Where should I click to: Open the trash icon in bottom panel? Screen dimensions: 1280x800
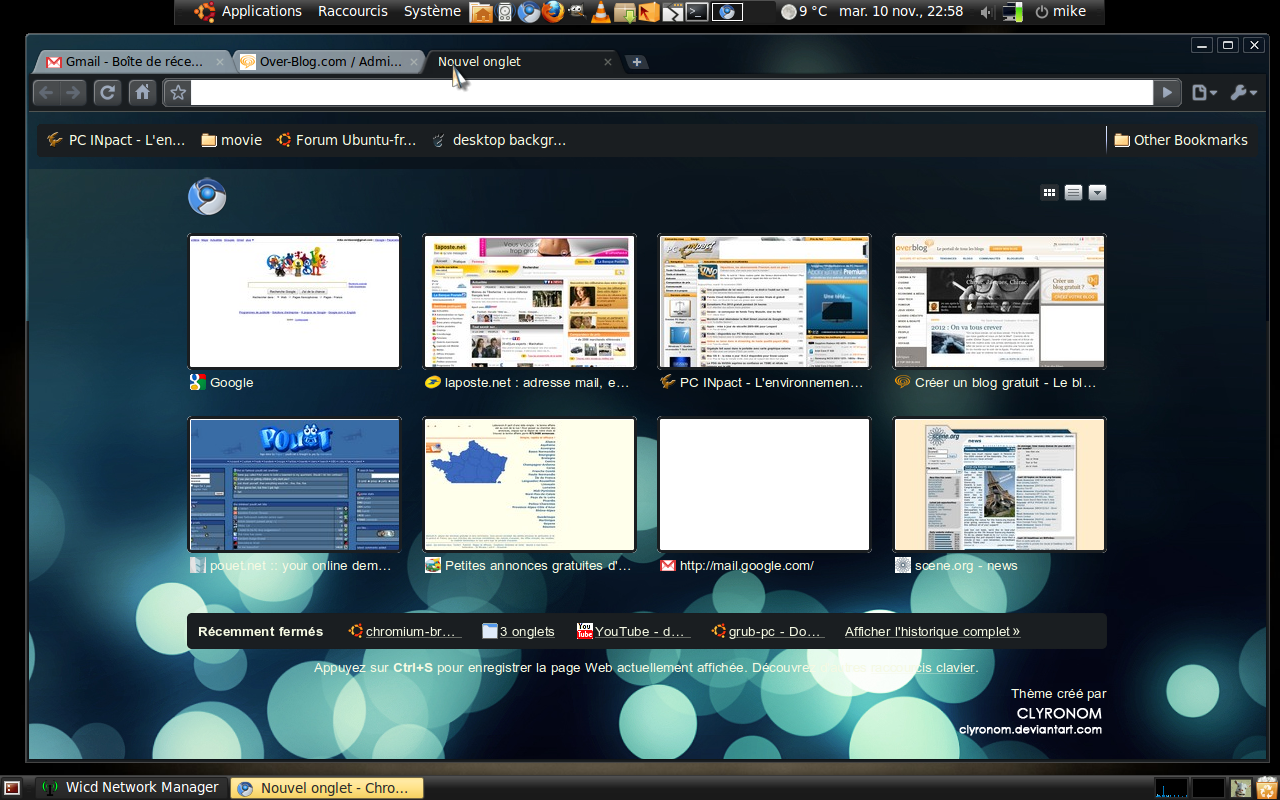1266,788
